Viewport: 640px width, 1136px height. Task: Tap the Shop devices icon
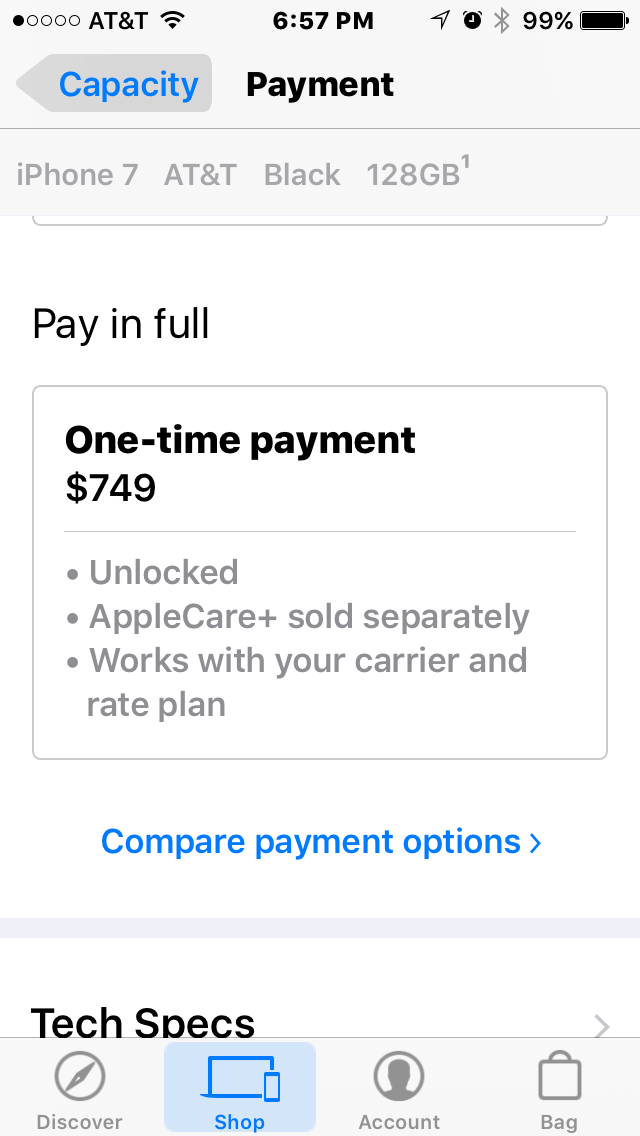pos(240,1077)
